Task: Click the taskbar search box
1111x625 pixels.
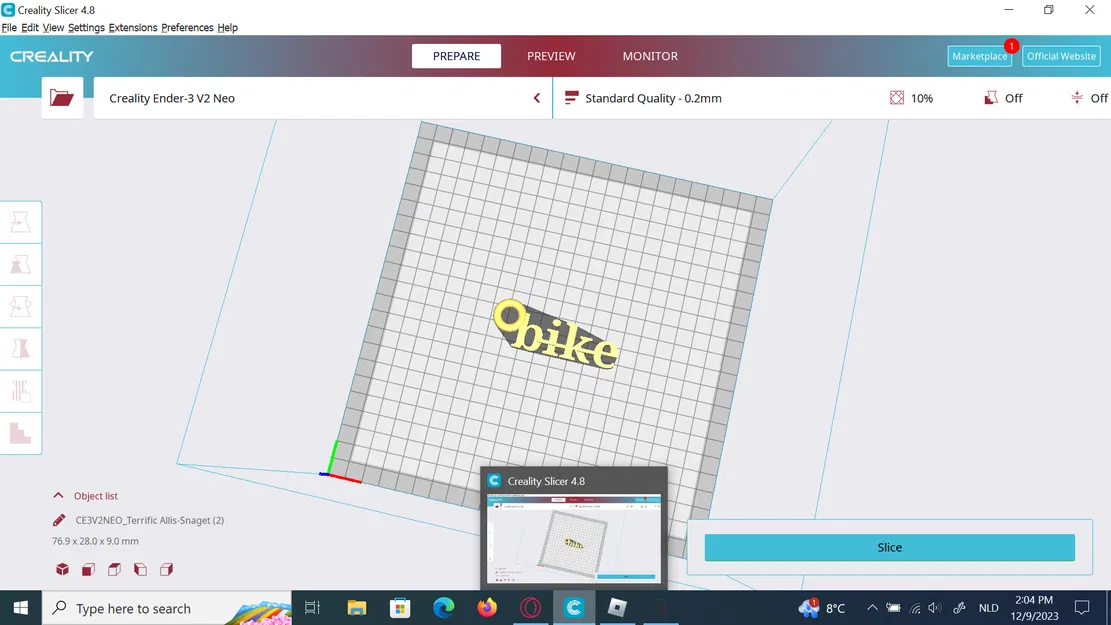Action: (167, 608)
